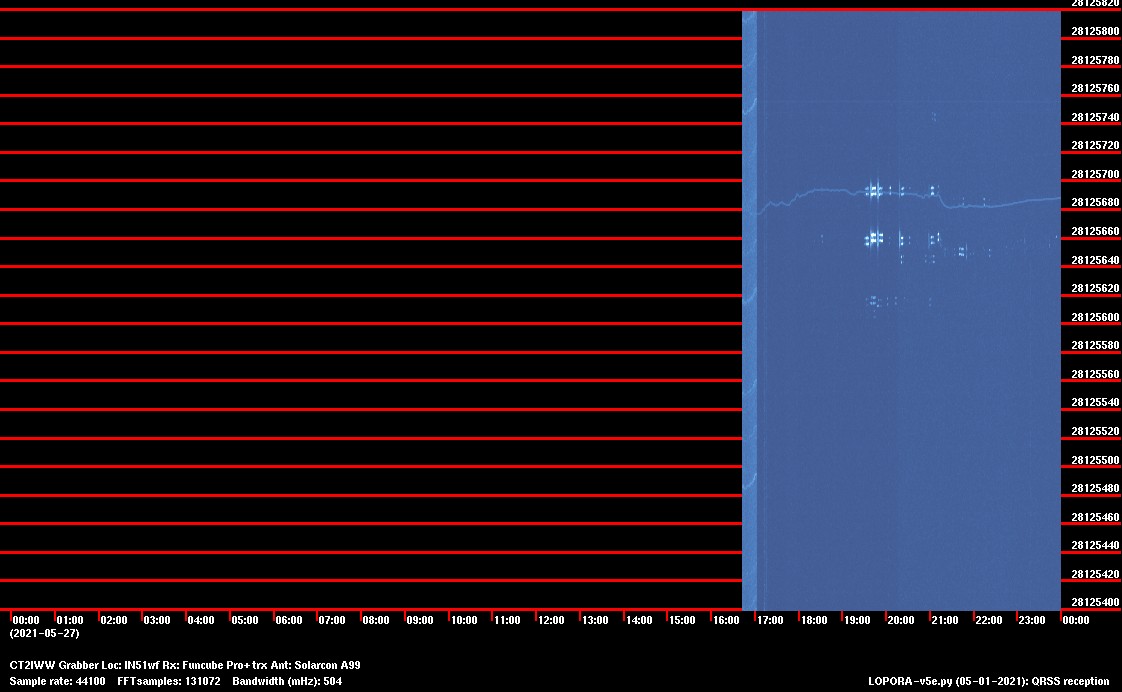Select the 28125540 frequency label
The height and width of the screenshot is (692, 1122).
point(1095,403)
